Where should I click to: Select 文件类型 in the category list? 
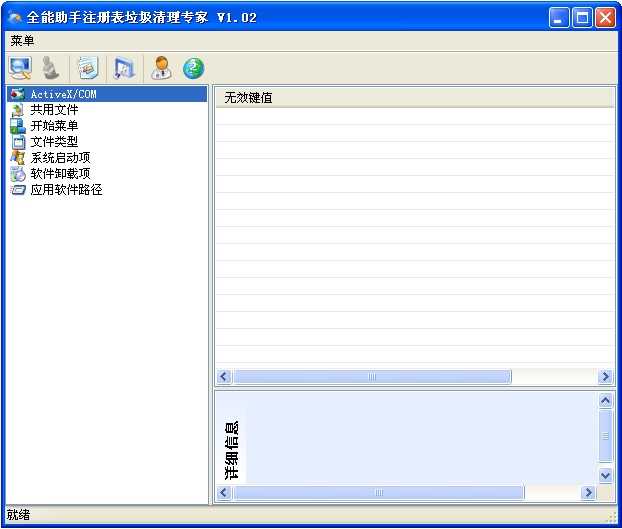click(54, 142)
